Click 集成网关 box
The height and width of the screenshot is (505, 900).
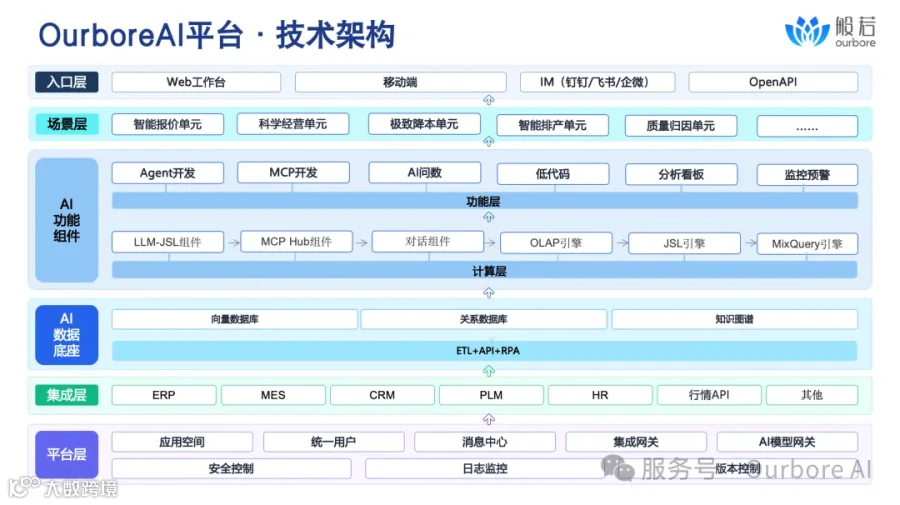pyautogui.click(x=636, y=442)
